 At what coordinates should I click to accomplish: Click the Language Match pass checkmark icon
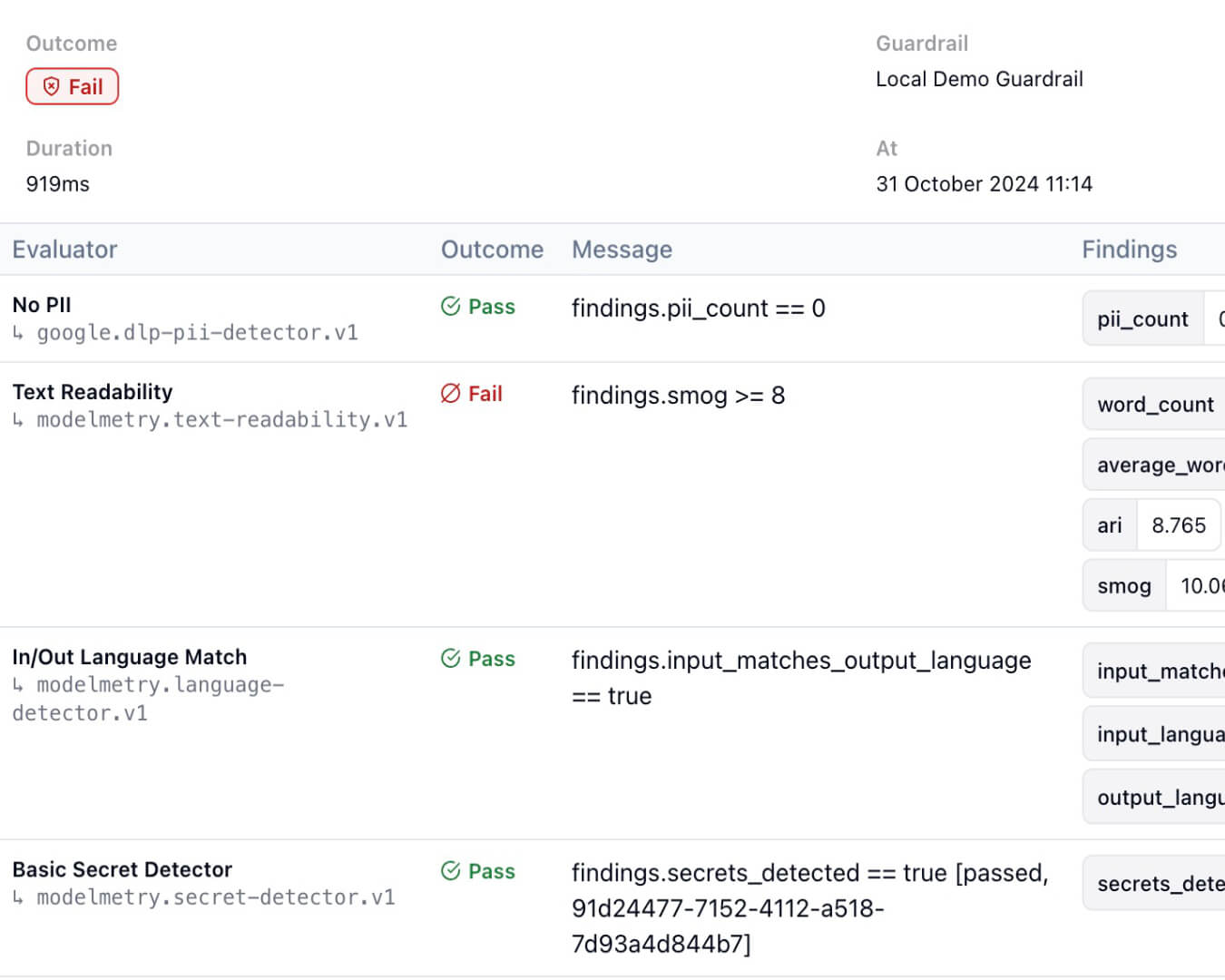451,659
